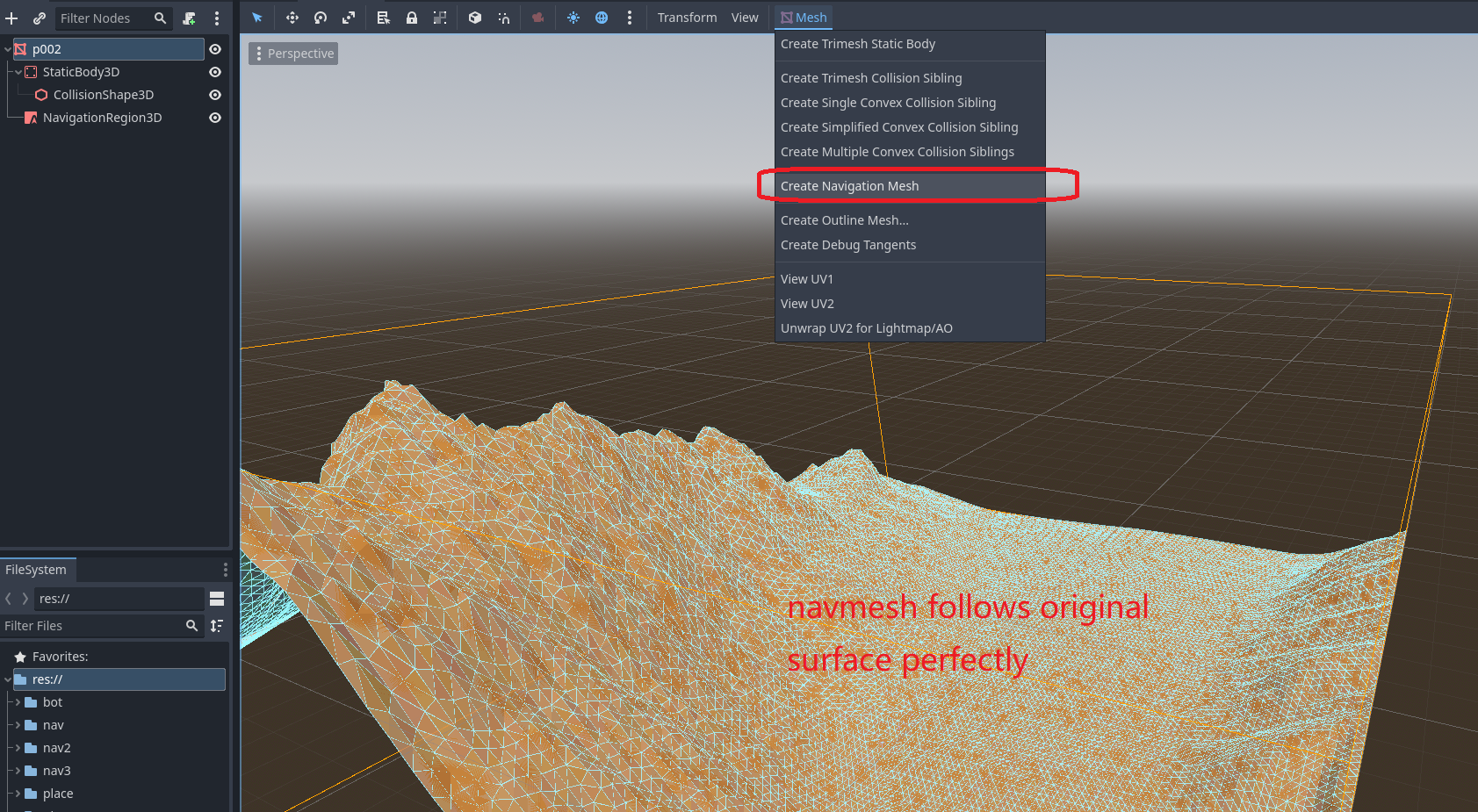Viewport: 1478px width, 812px height.
Task: Add a new node with the plus icon
Action: [11, 18]
